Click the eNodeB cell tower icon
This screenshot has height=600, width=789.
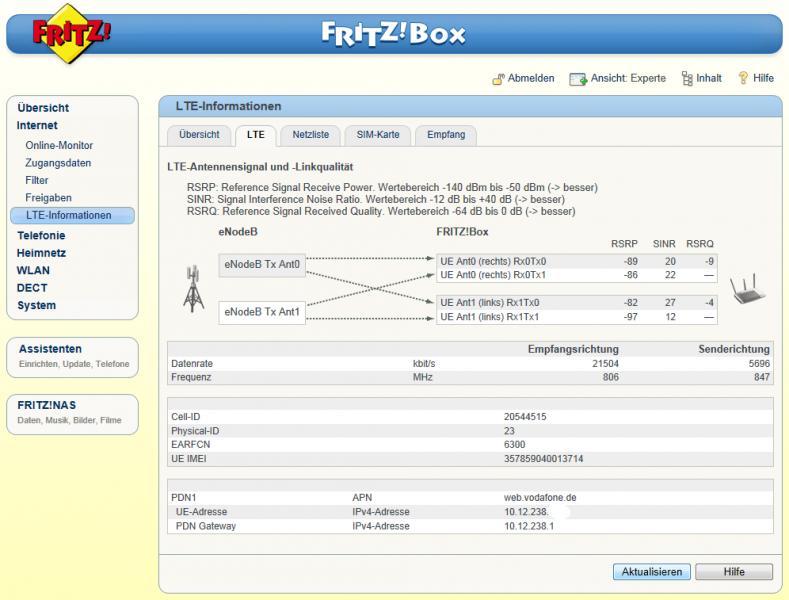point(194,289)
